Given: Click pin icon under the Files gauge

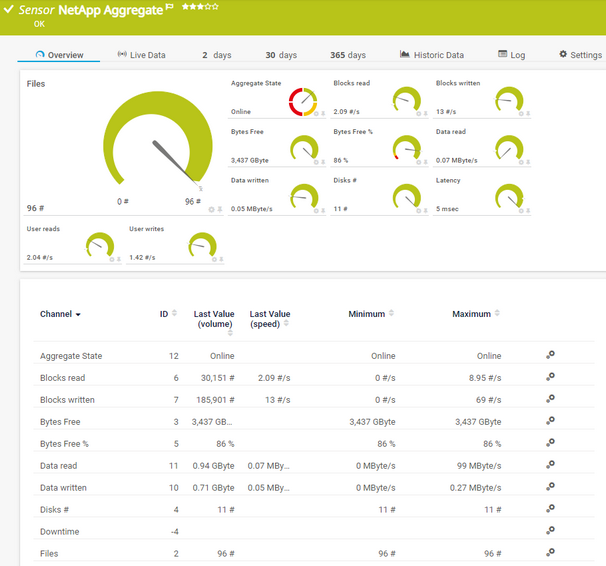Looking at the screenshot, I should (x=220, y=209).
